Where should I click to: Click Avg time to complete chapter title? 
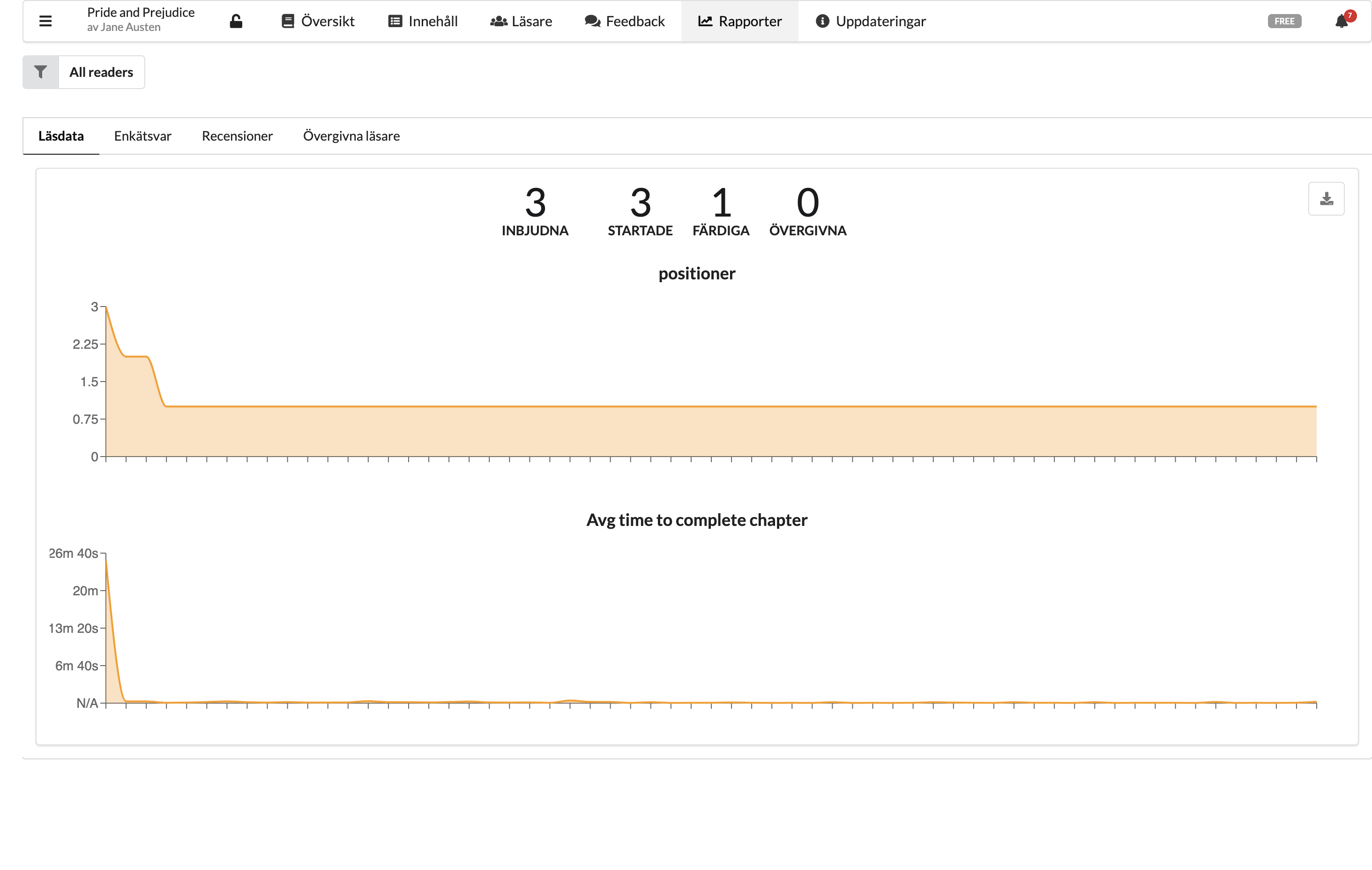697,520
